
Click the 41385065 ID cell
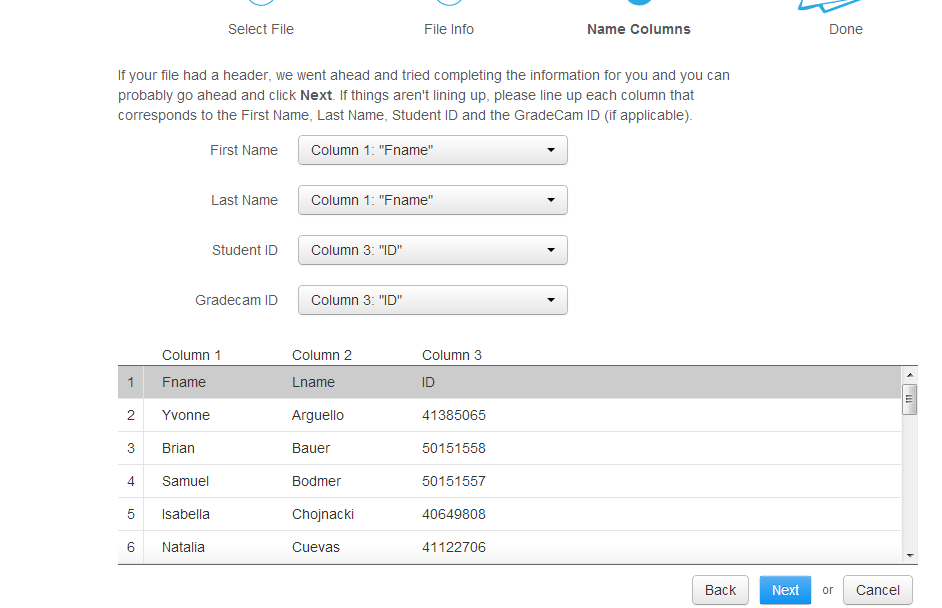[454, 415]
